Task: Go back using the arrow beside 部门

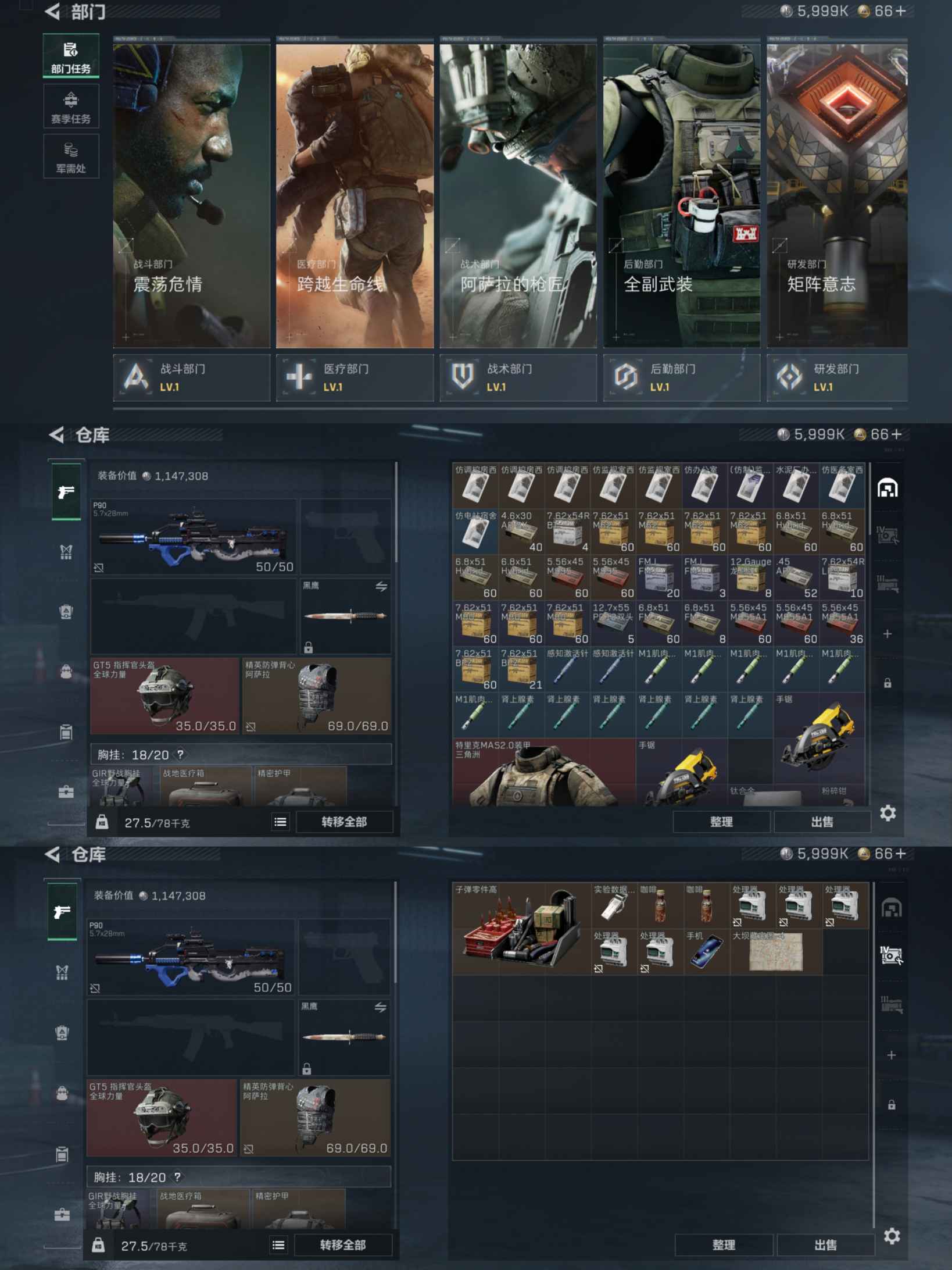Action: (x=53, y=12)
